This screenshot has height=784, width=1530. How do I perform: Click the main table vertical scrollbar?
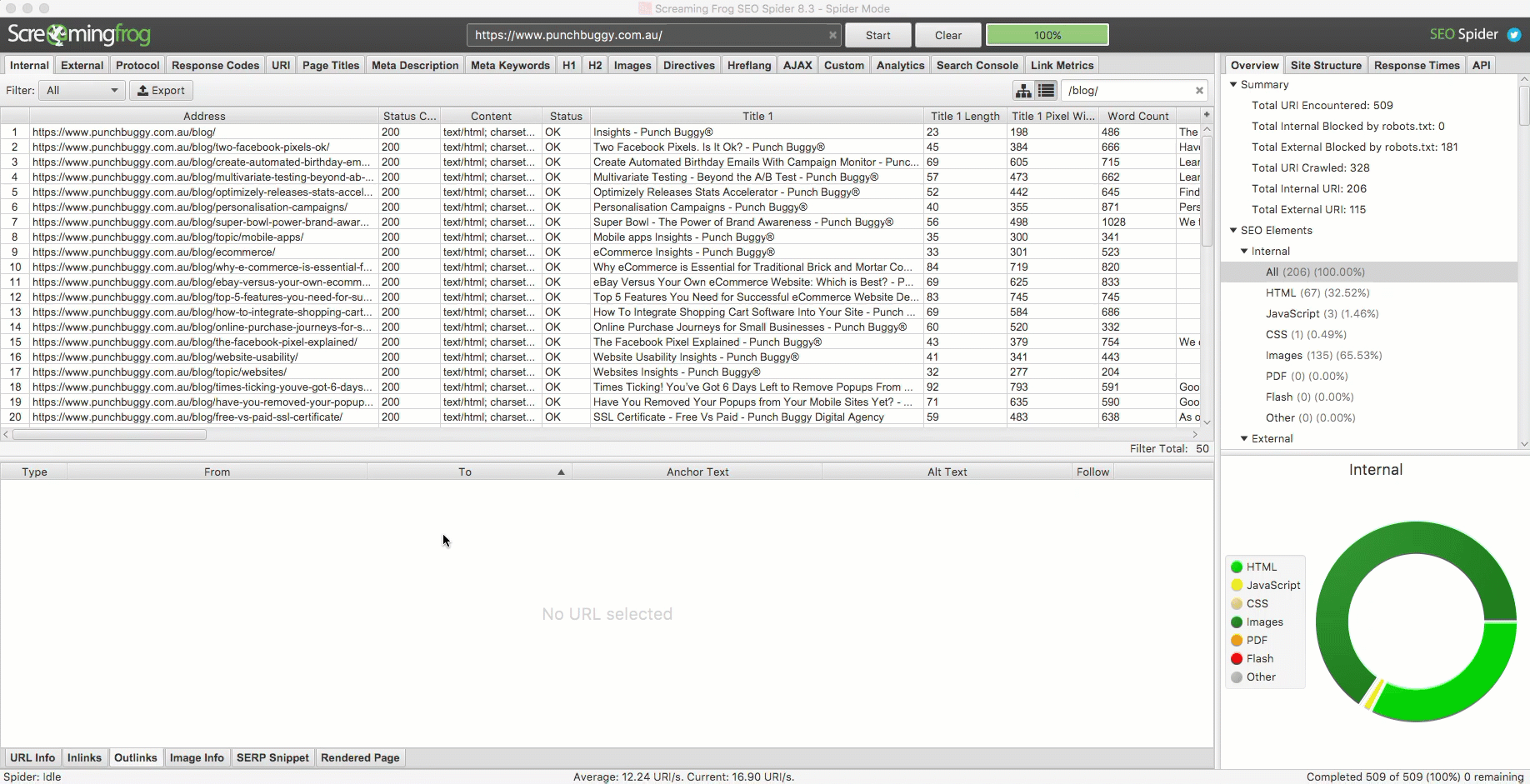click(x=1207, y=191)
